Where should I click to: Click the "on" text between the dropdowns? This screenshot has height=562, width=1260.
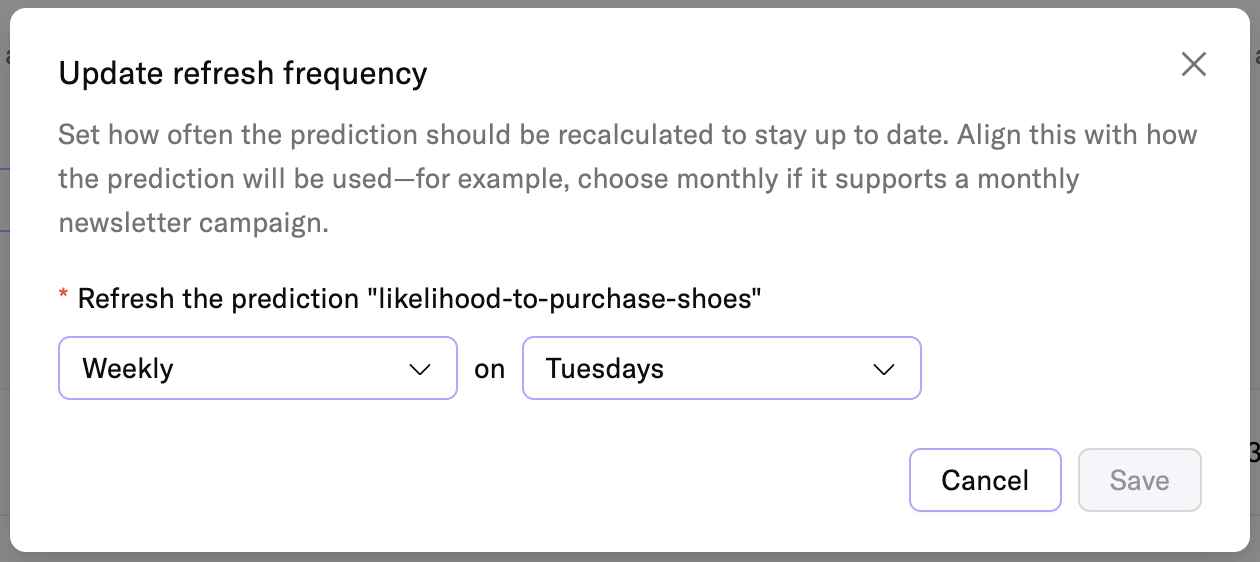490,369
